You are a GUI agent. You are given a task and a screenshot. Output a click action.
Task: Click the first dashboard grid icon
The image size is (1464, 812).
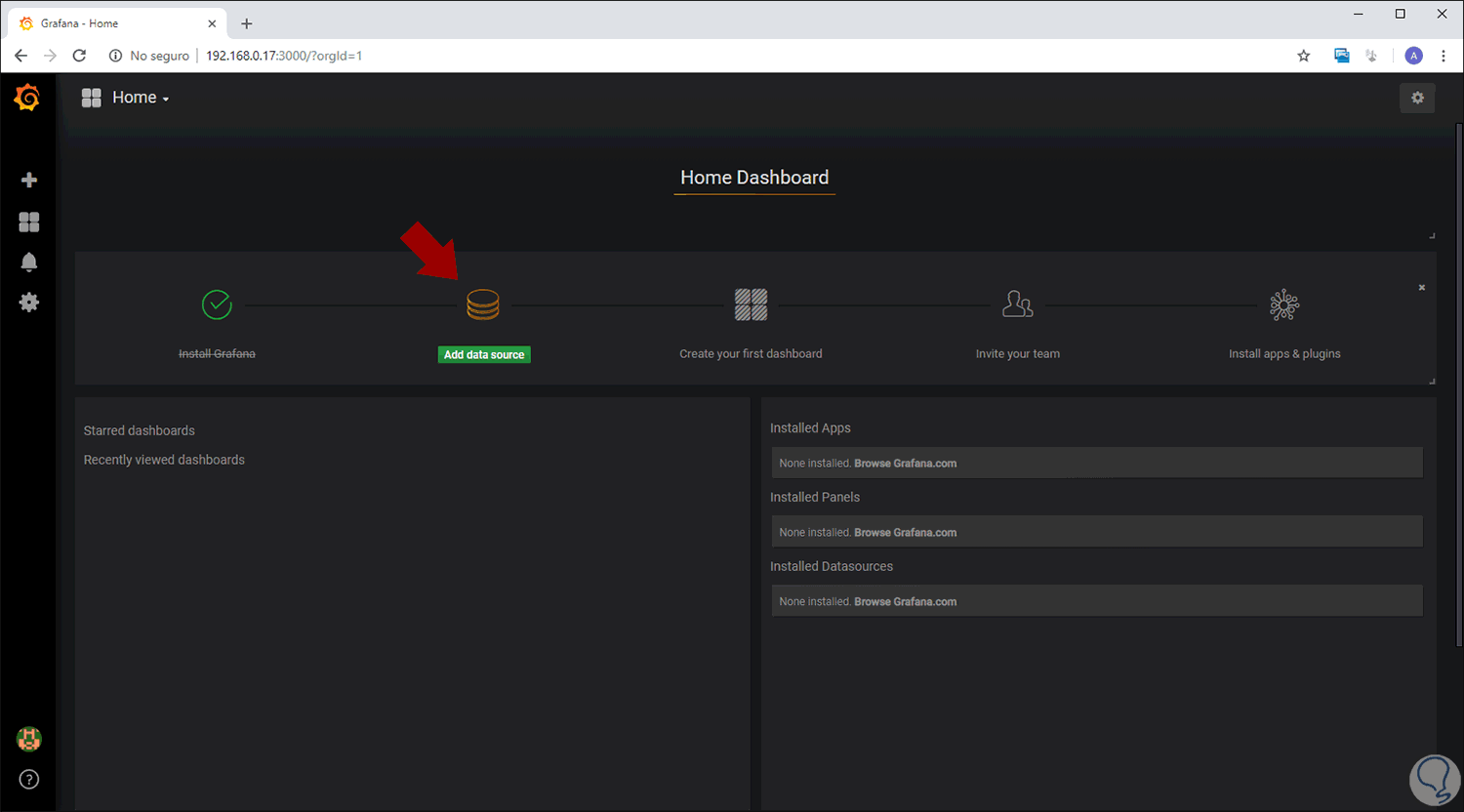tap(751, 304)
